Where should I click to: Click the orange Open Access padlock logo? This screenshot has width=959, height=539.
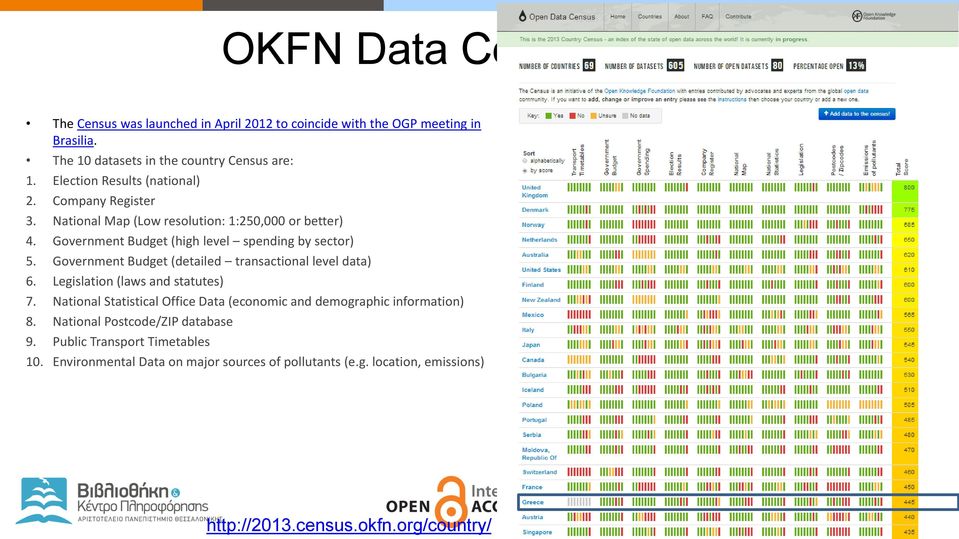pos(451,499)
